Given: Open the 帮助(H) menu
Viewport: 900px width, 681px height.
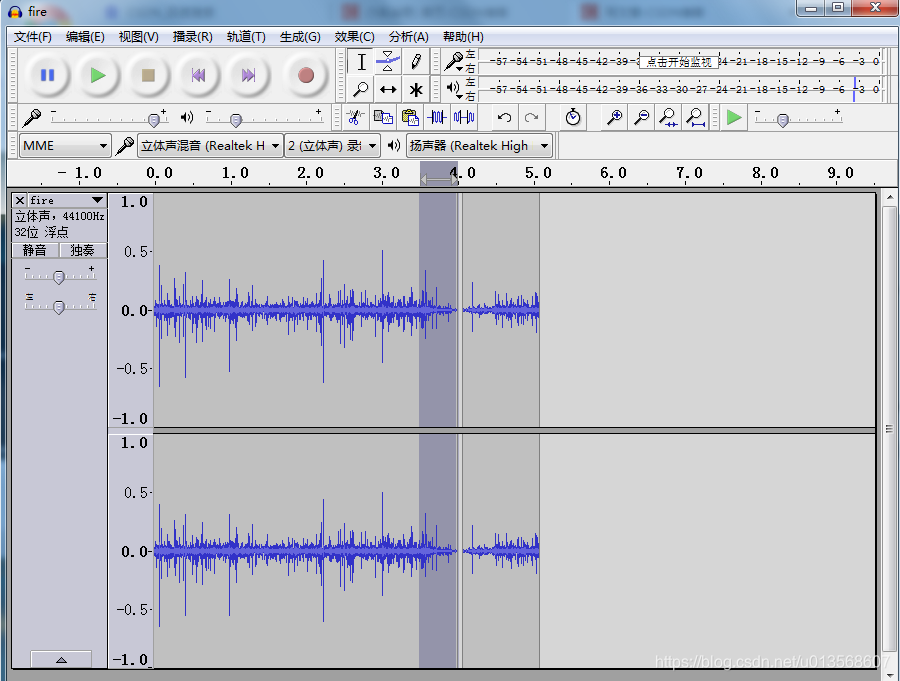Looking at the screenshot, I should click(x=463, y=37).
